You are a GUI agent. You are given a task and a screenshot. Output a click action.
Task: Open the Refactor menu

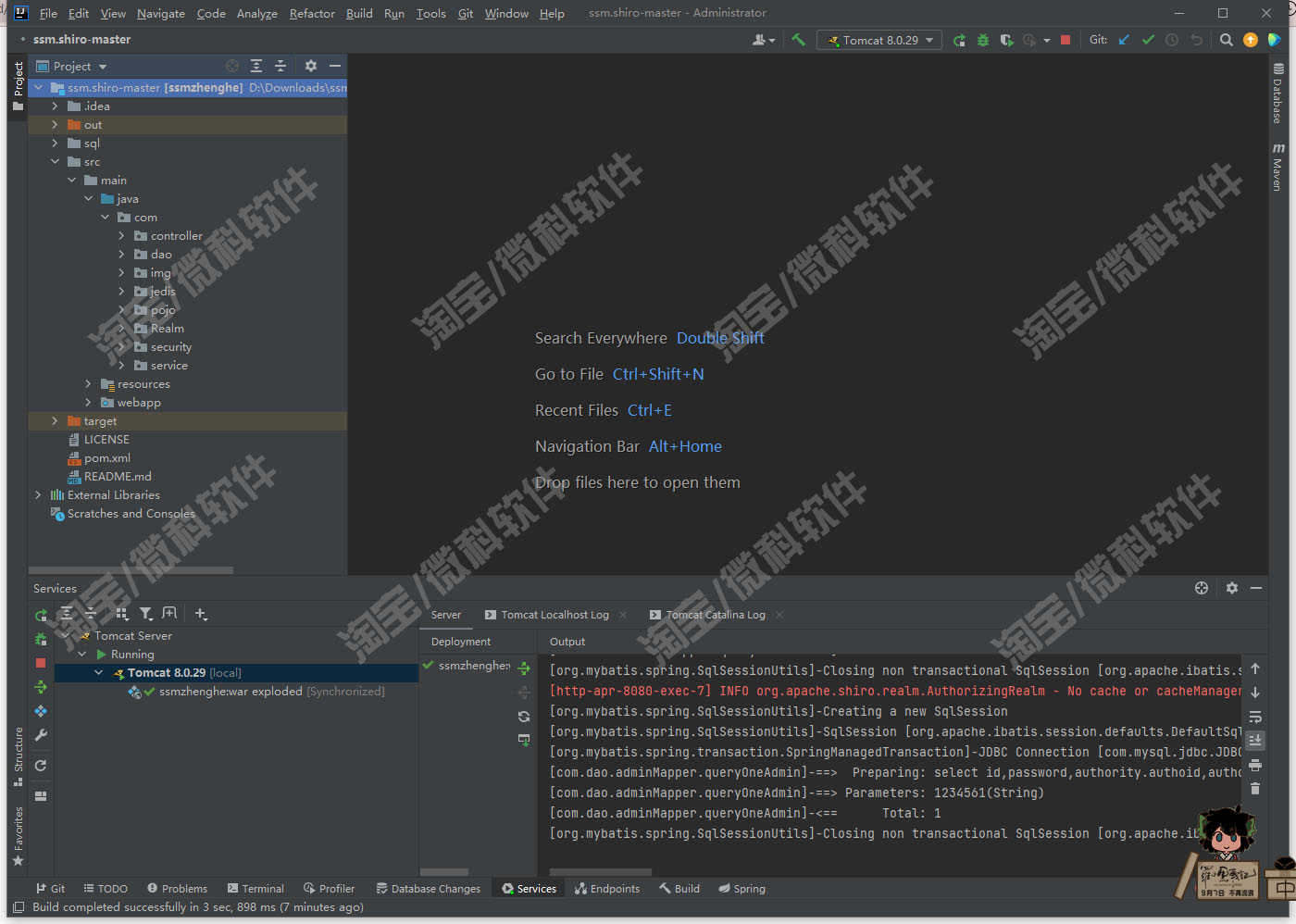pyautogui.click(x=312, y=13)
